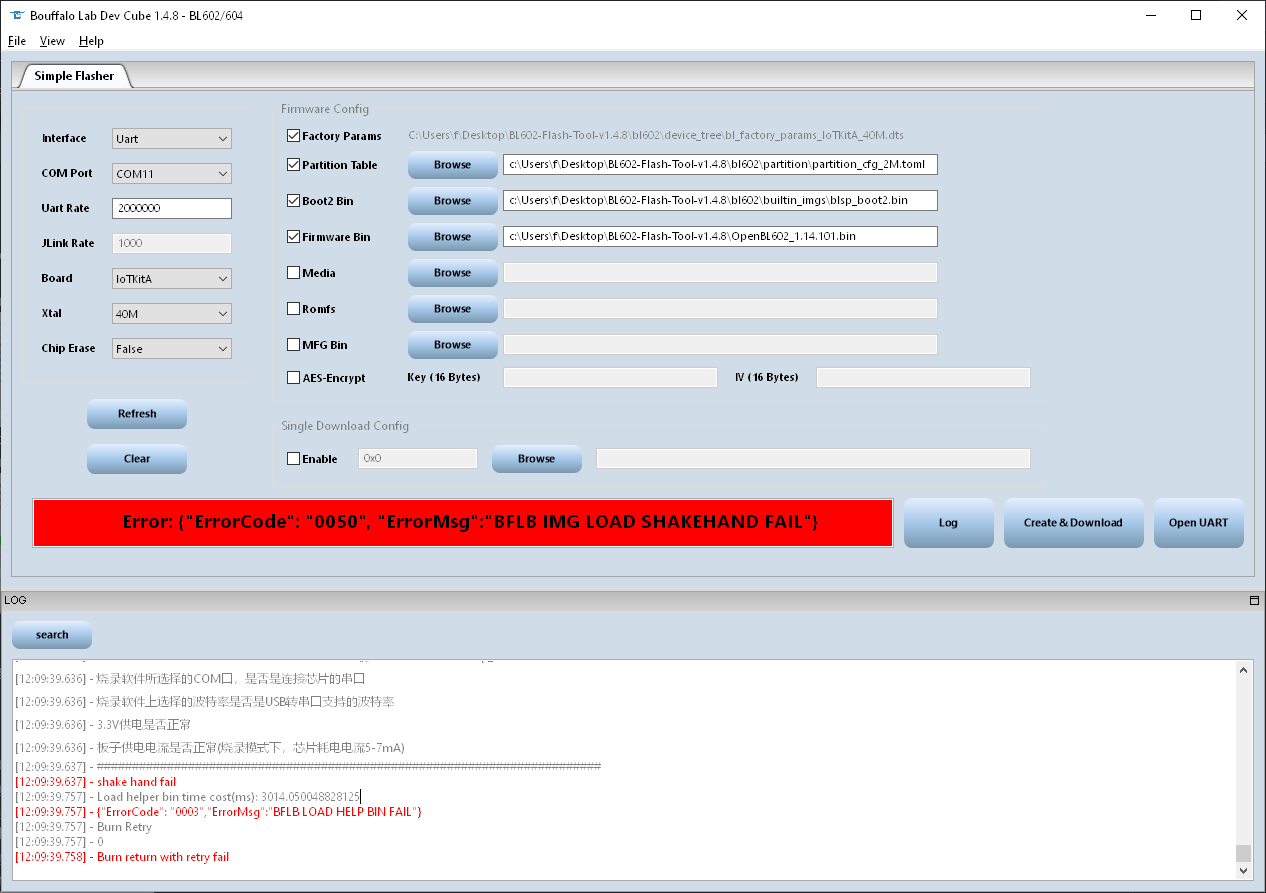Click the red ErrorCode 0050 status banner
1266x893 pixels.
(x=463, y=523)
